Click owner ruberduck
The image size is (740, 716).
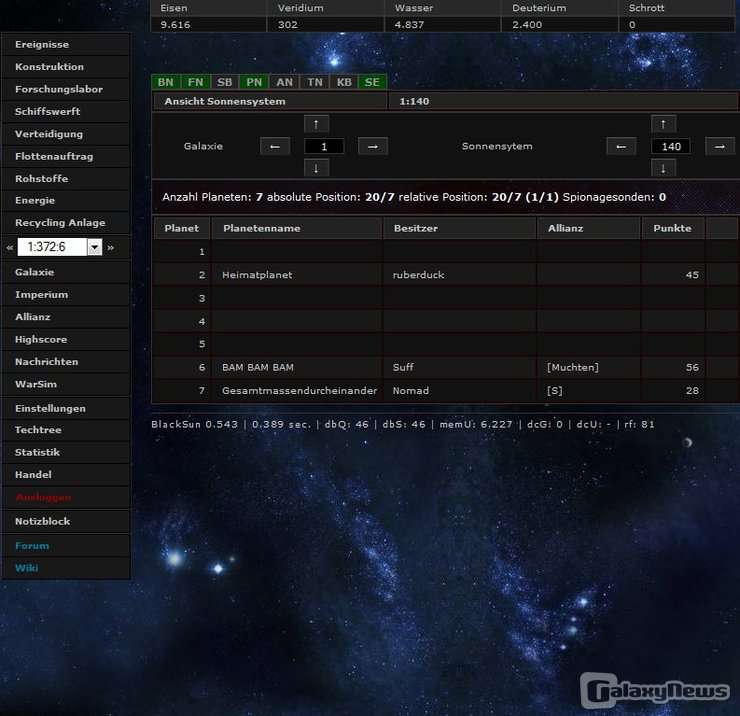coord(418,275)
